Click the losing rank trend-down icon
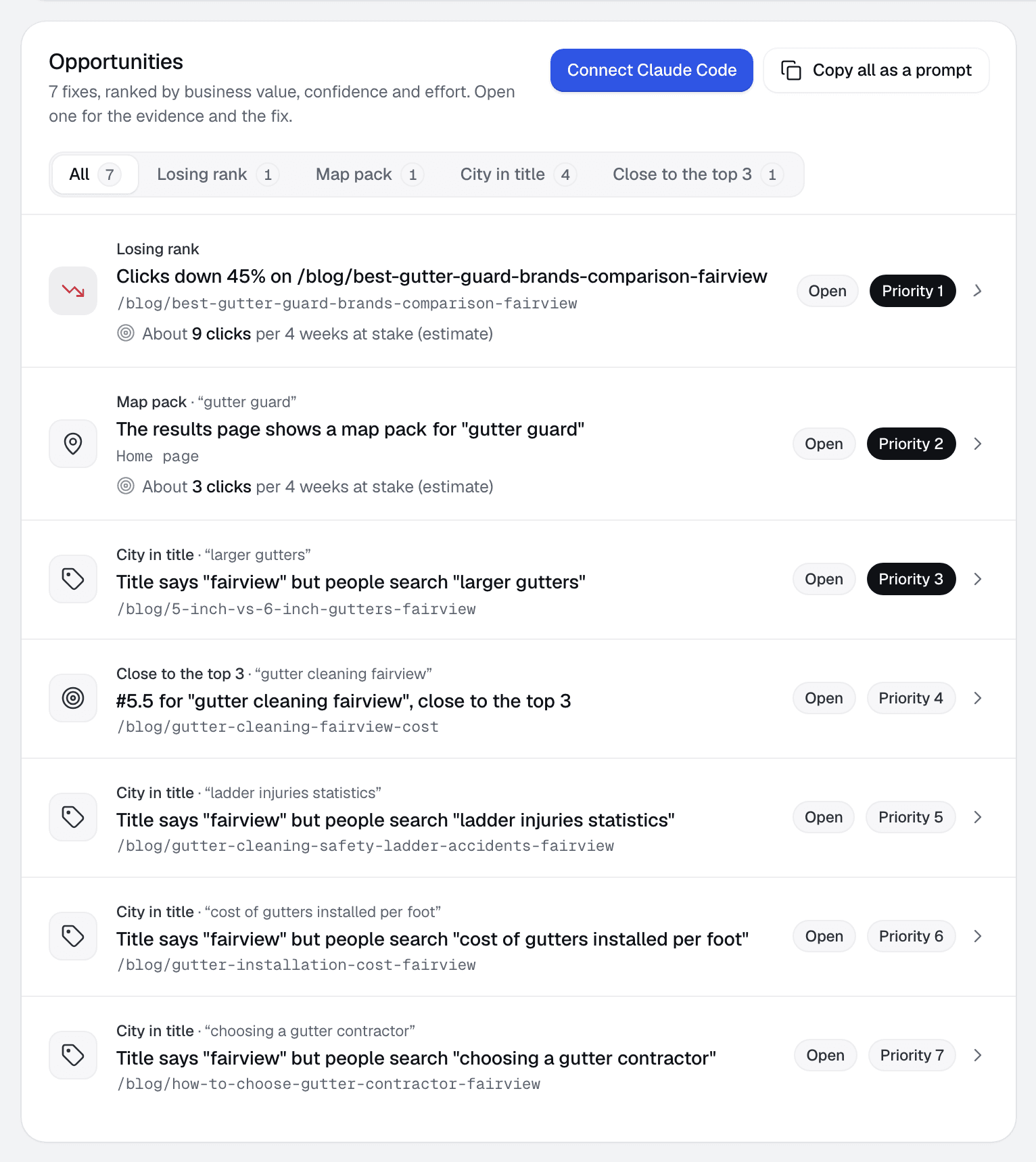Viewport: 1036px width, 1162px height. [73, 291]
